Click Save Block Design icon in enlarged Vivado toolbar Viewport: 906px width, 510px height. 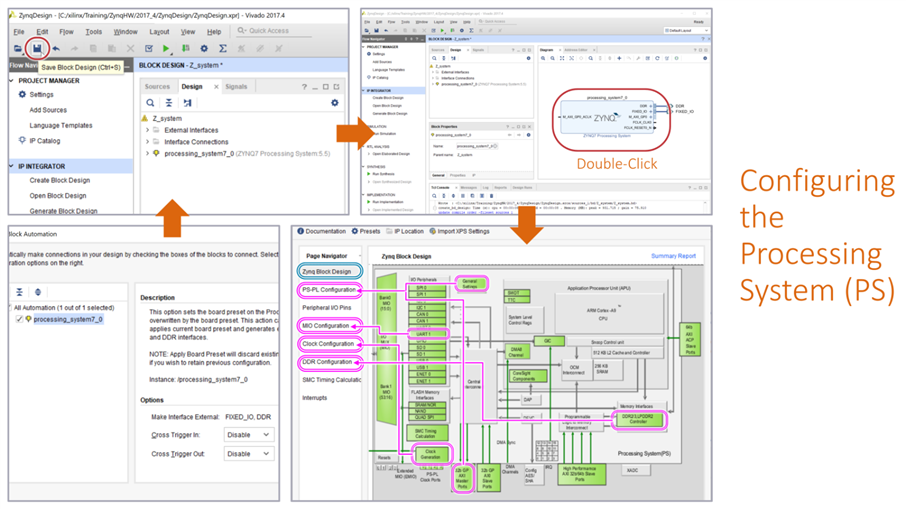pyautogui.click(x=37, y=49)
